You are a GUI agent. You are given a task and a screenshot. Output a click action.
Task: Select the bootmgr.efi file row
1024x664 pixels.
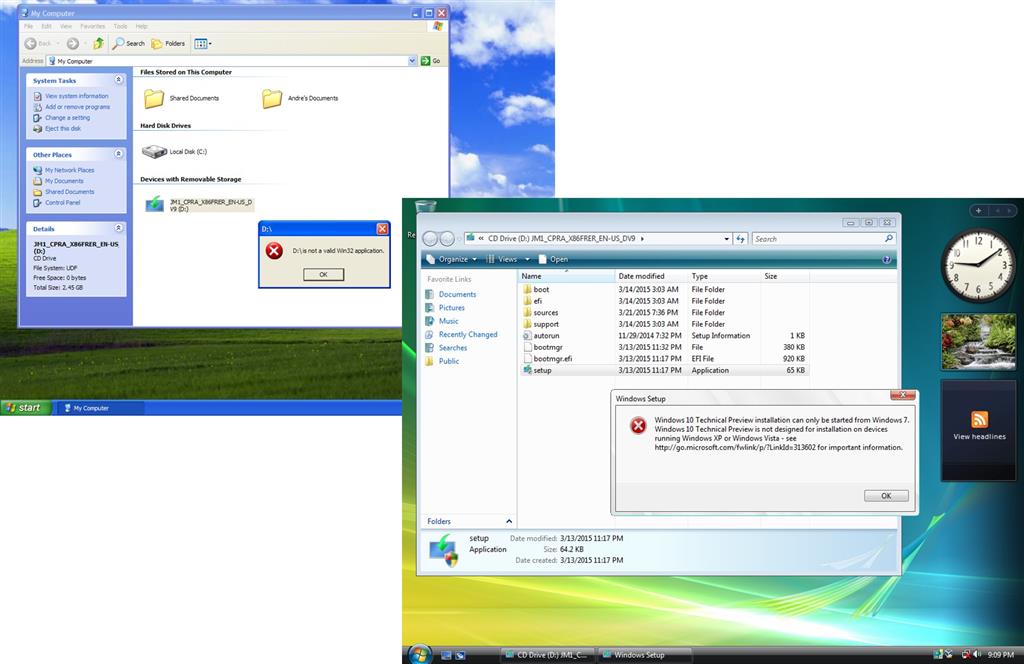pyautogui.click(x=664, y=358)
